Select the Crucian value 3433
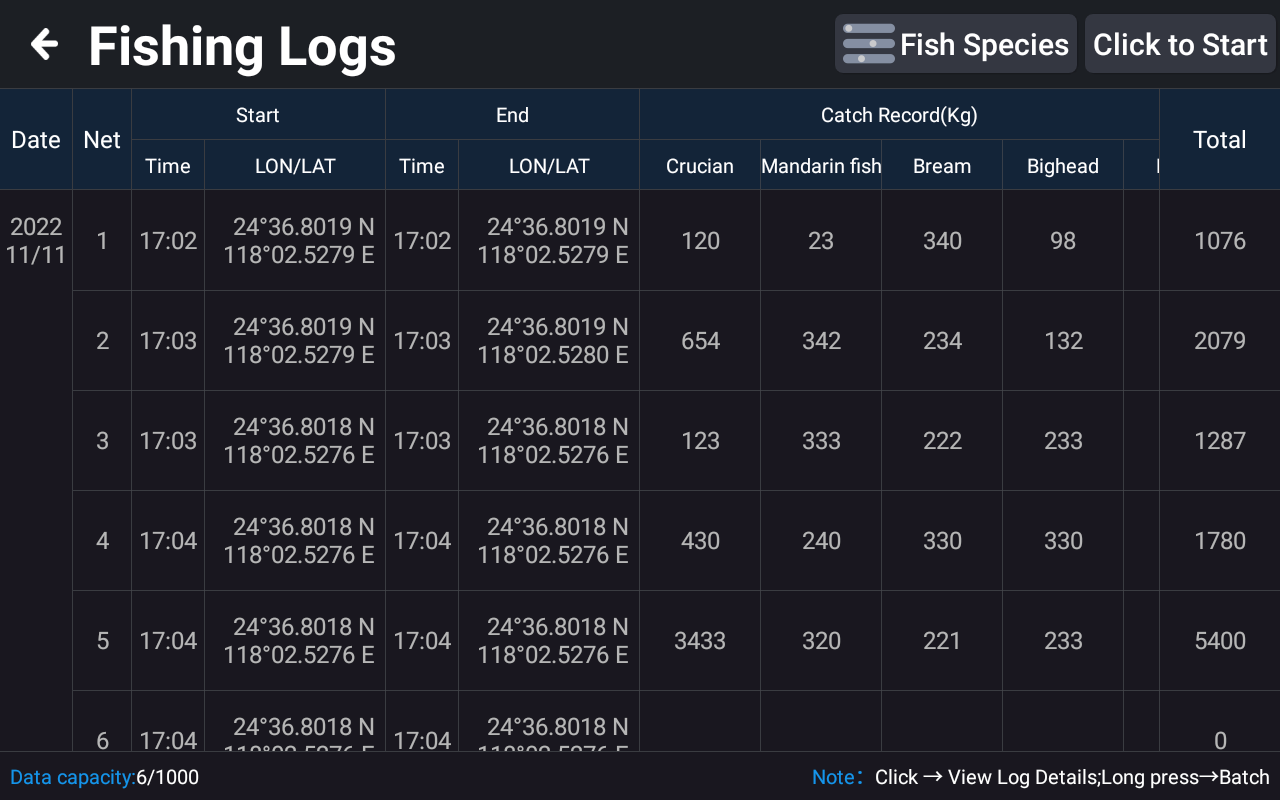1280x800 pixels. pos(700,641)
